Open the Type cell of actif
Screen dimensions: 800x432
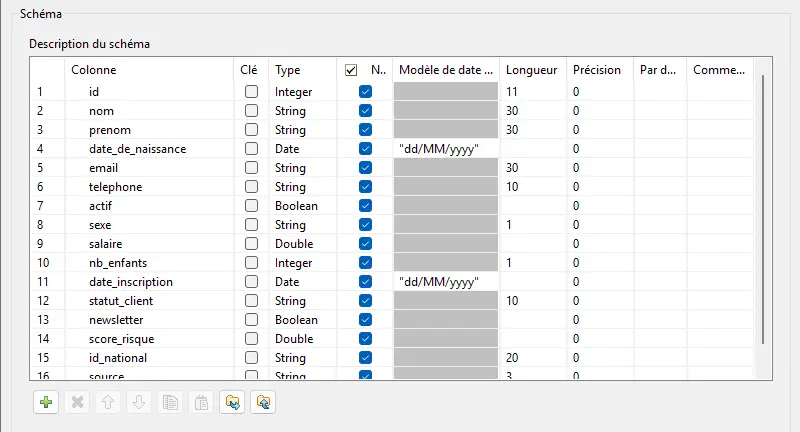pos(300,206)
